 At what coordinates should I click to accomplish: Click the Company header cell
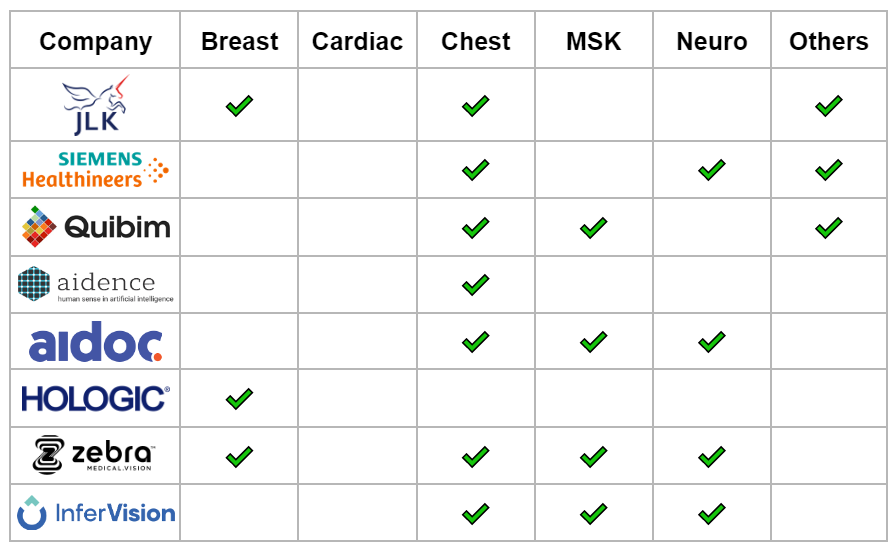coord(95,41)
